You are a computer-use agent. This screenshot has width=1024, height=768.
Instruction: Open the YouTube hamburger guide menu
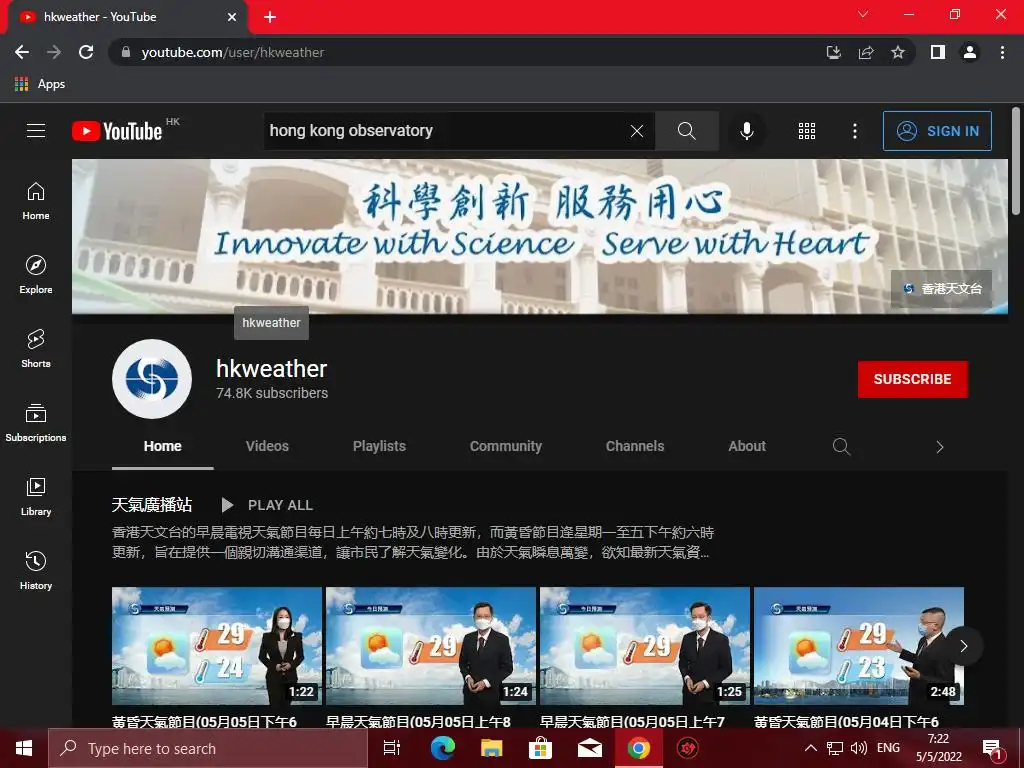click(36, 131)
